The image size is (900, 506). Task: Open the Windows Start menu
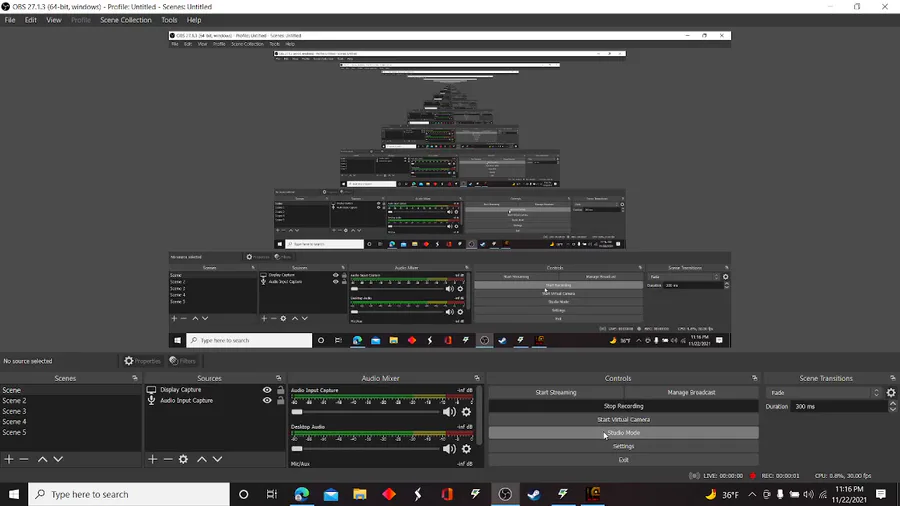point(14,494)
